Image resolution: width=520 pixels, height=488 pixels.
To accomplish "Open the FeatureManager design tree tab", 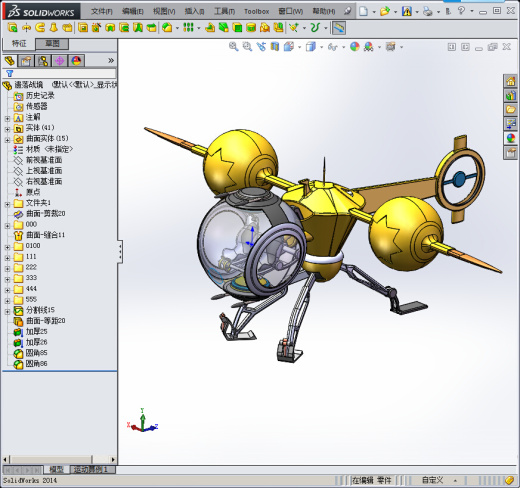I will pyautogui.click(x=10, y=61).
